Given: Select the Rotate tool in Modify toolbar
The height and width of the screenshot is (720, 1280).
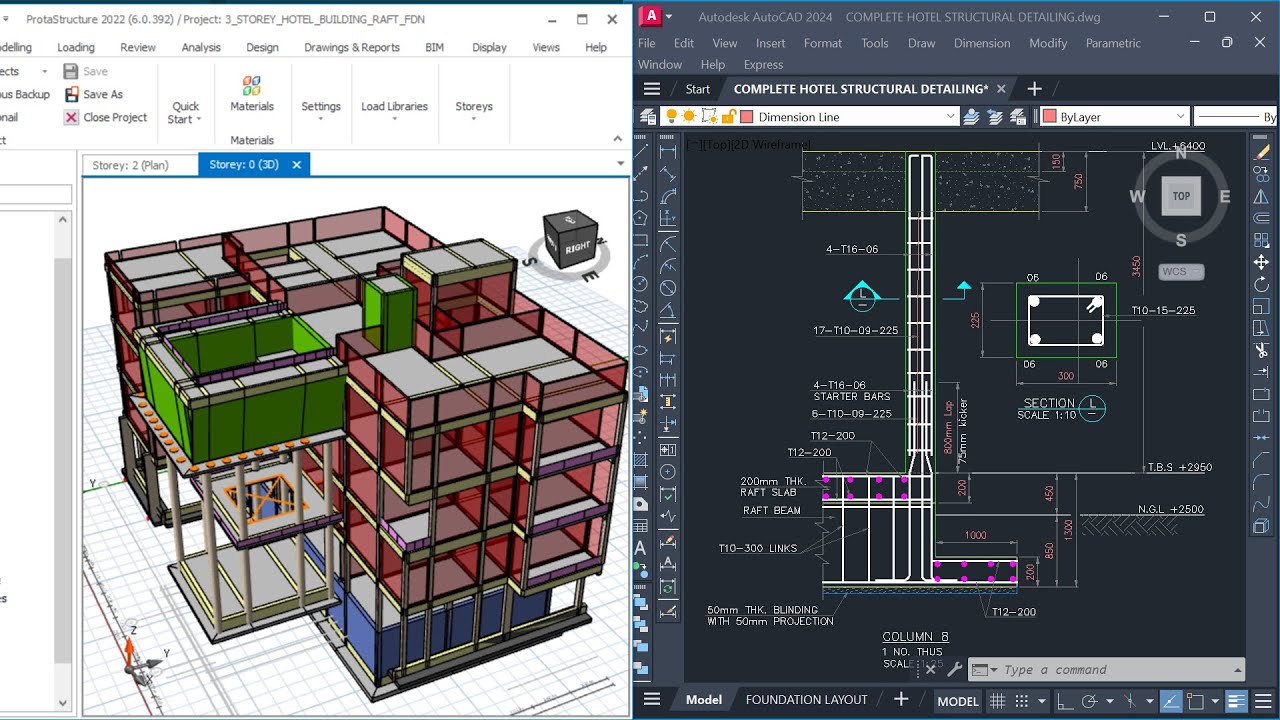Looking at the screenshot, I should (1262, 285).
